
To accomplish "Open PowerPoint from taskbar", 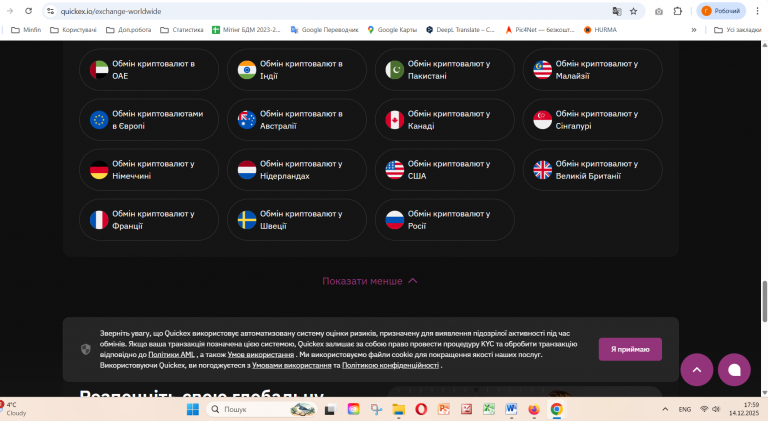I will 444,409.
